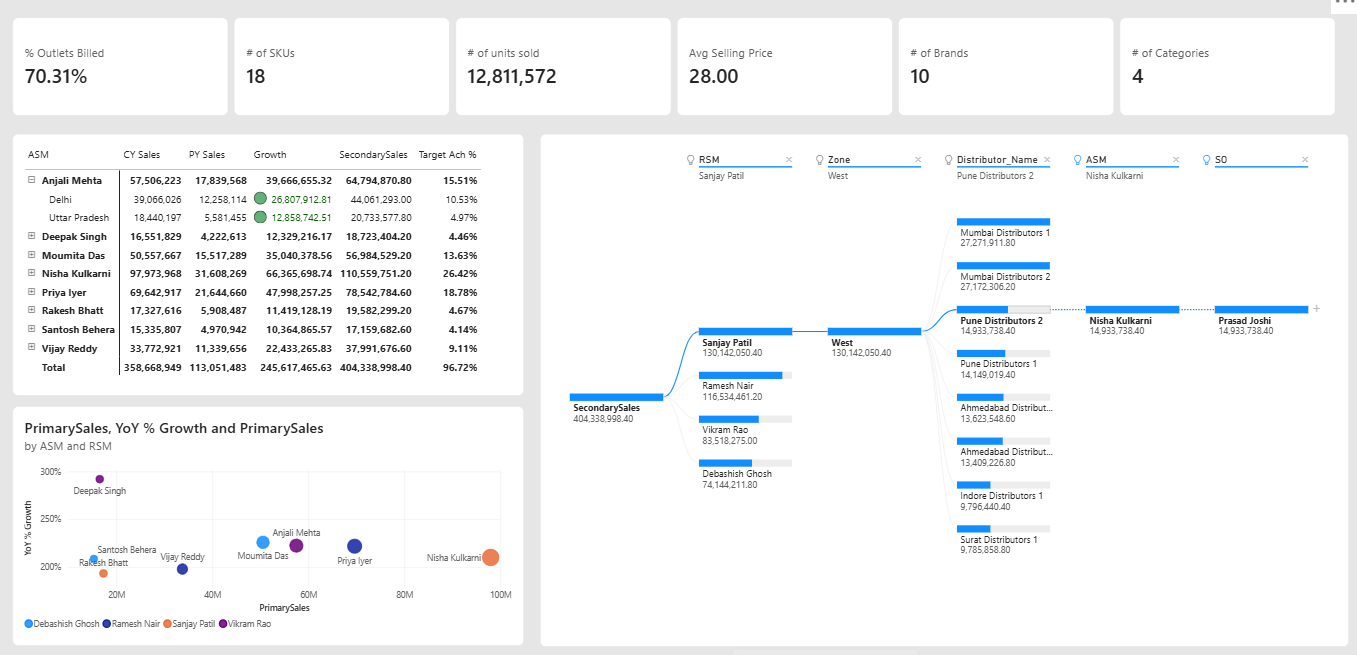The height and width of the screenshot is (655, 1357).
Task: Click the green indicator circle for Delhi growth
Action: pos(261,199)
